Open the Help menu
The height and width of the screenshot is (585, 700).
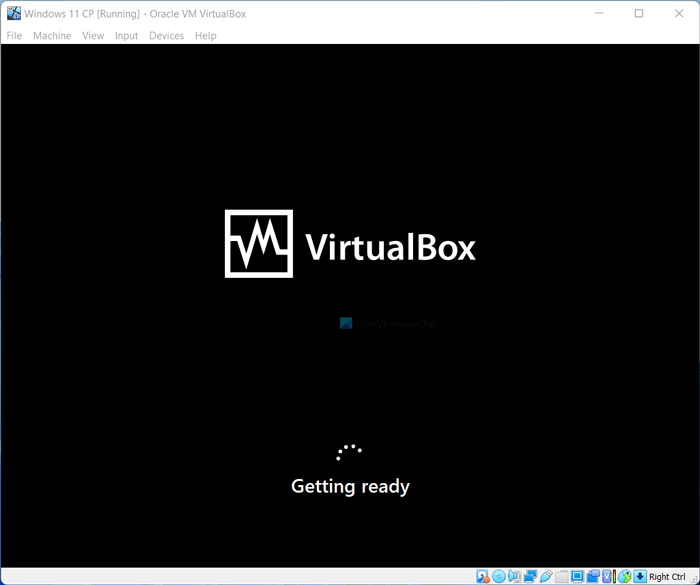[205, 36]
